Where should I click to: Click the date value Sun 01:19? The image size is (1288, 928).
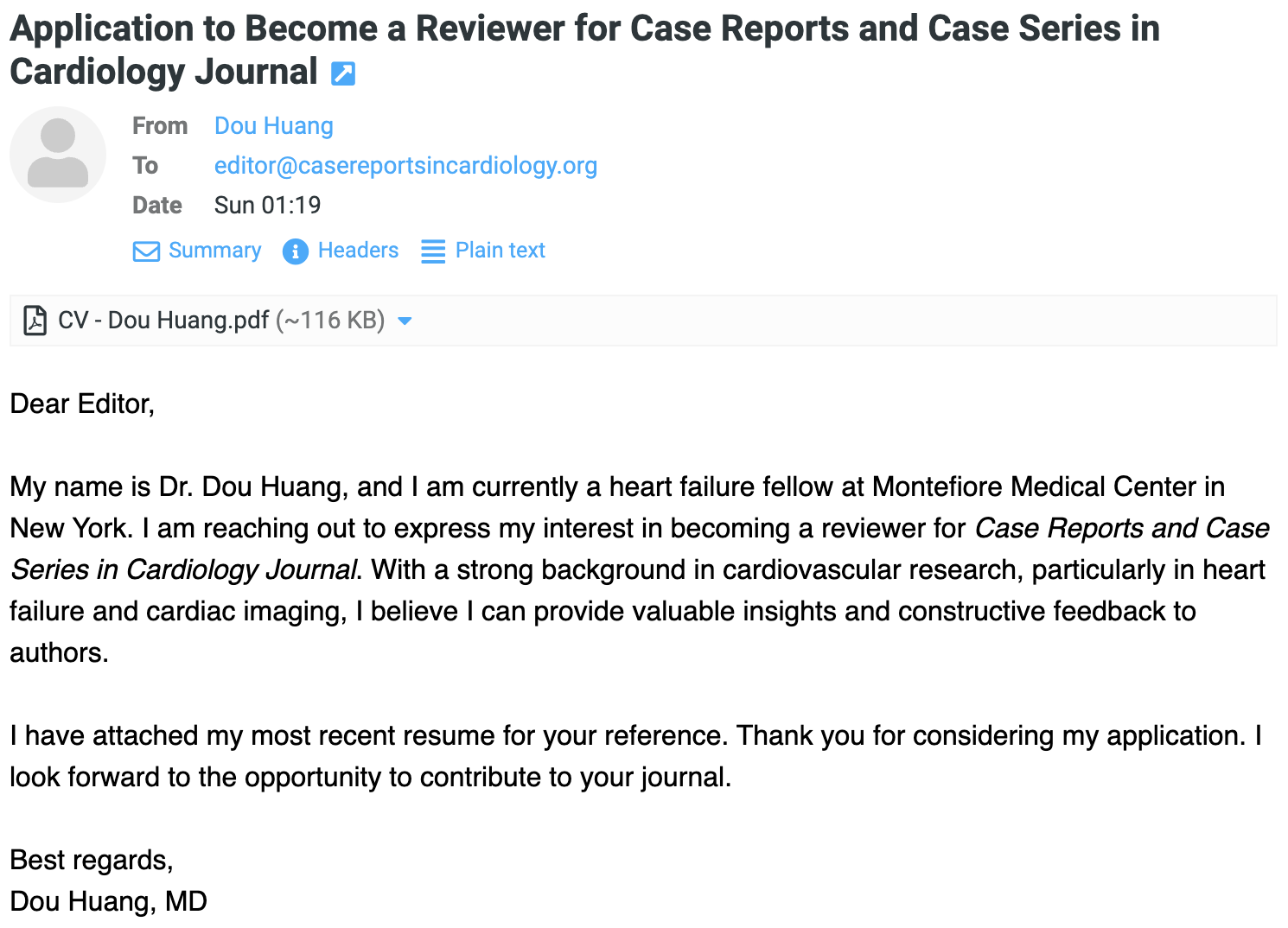pos(267,206)
